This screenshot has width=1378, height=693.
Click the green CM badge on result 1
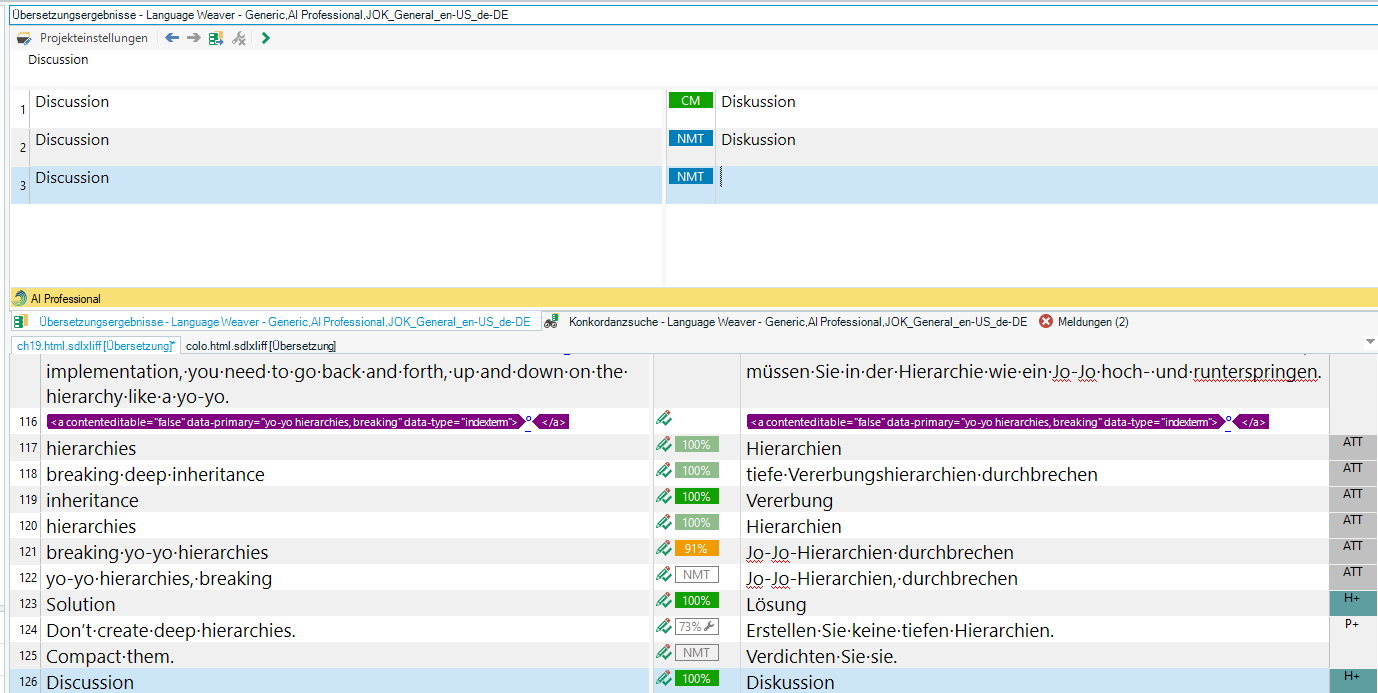(690, 101)
